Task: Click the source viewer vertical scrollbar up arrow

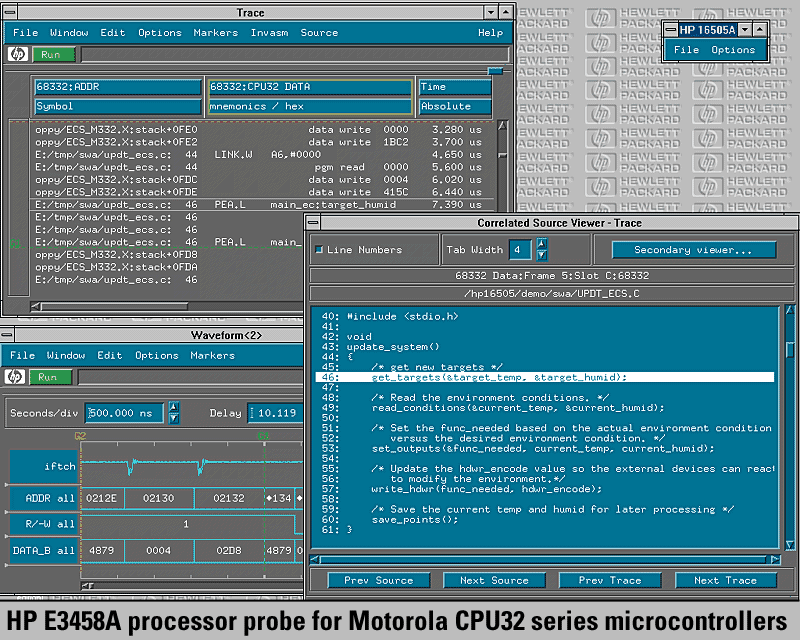Action: click(x=790, y=310)
